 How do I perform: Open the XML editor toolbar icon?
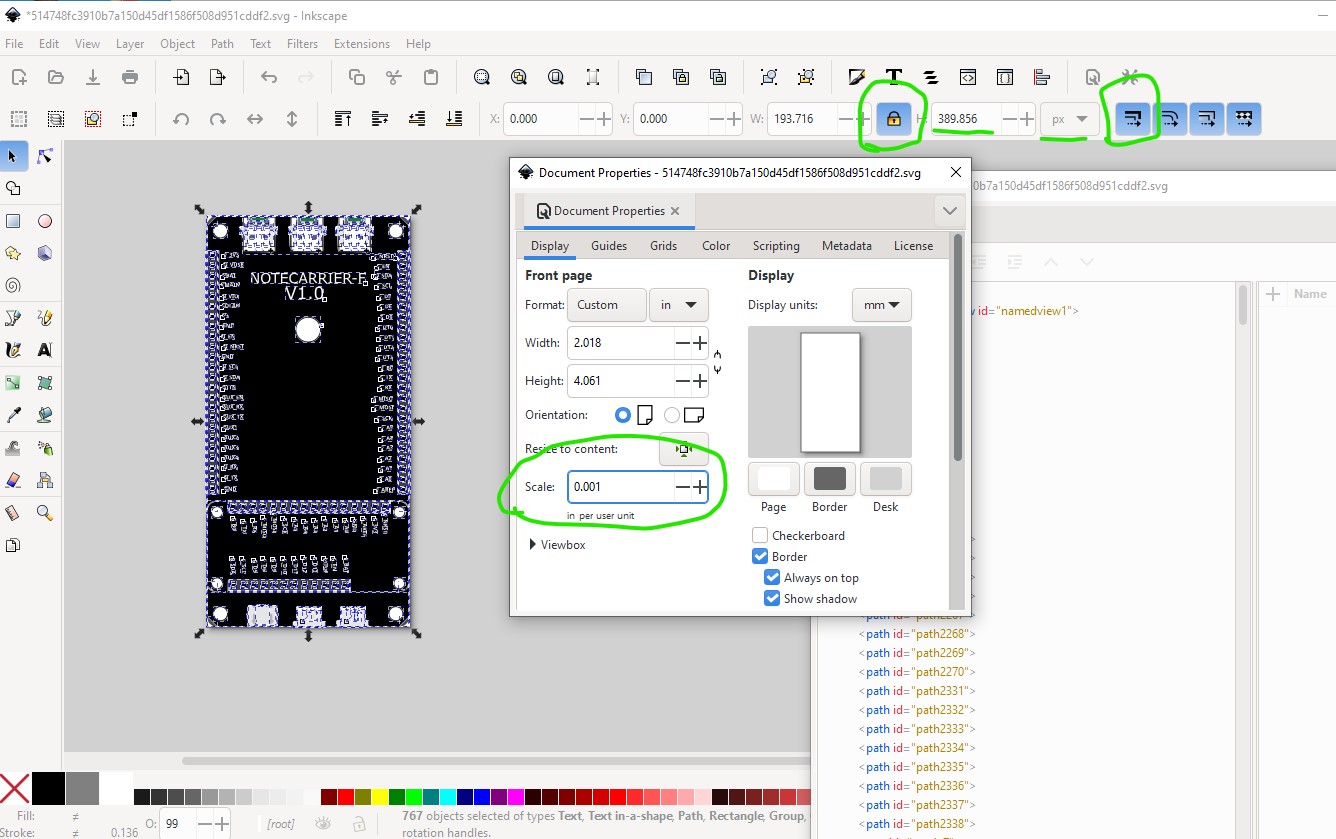[968, 77]
